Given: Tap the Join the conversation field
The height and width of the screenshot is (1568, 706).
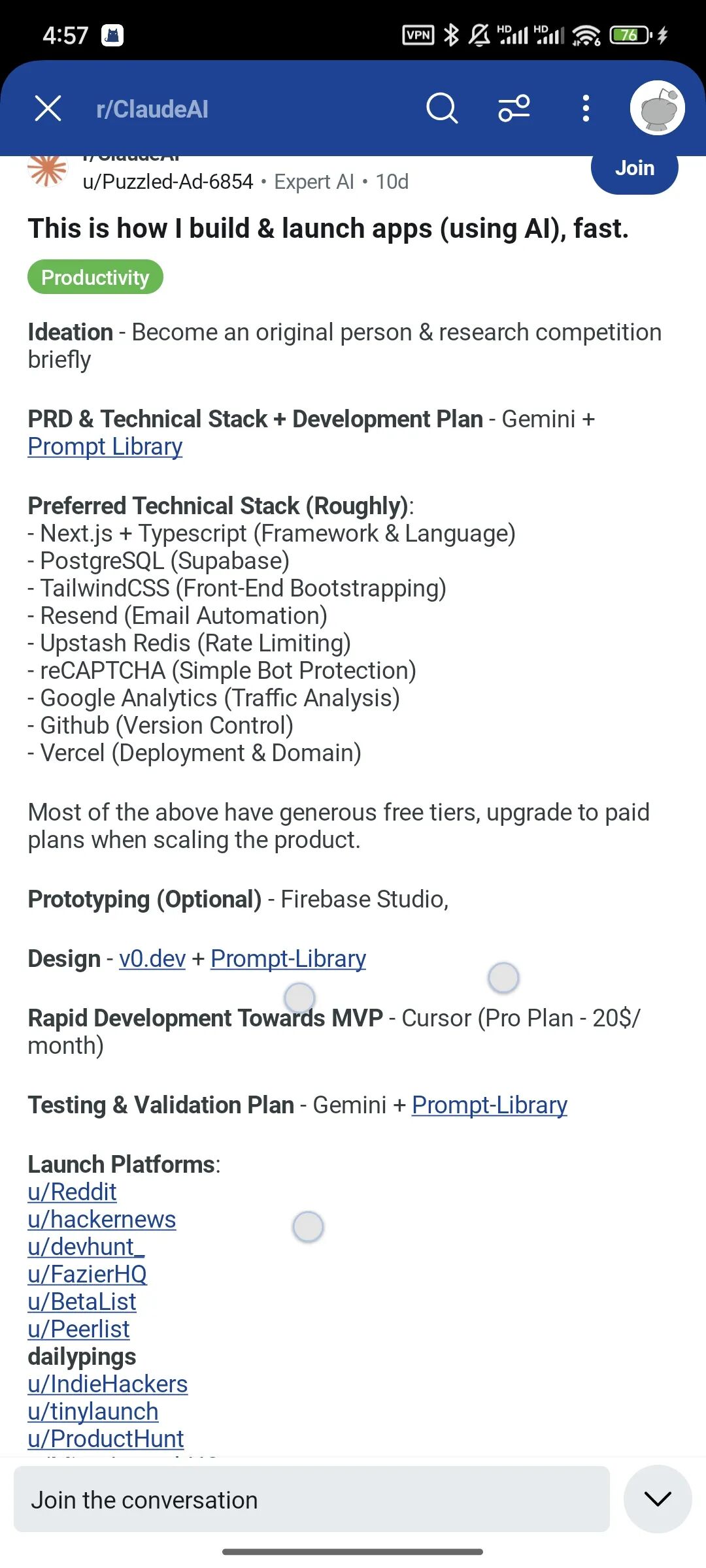Looking at the screenshot, I should click(312, 1499).
